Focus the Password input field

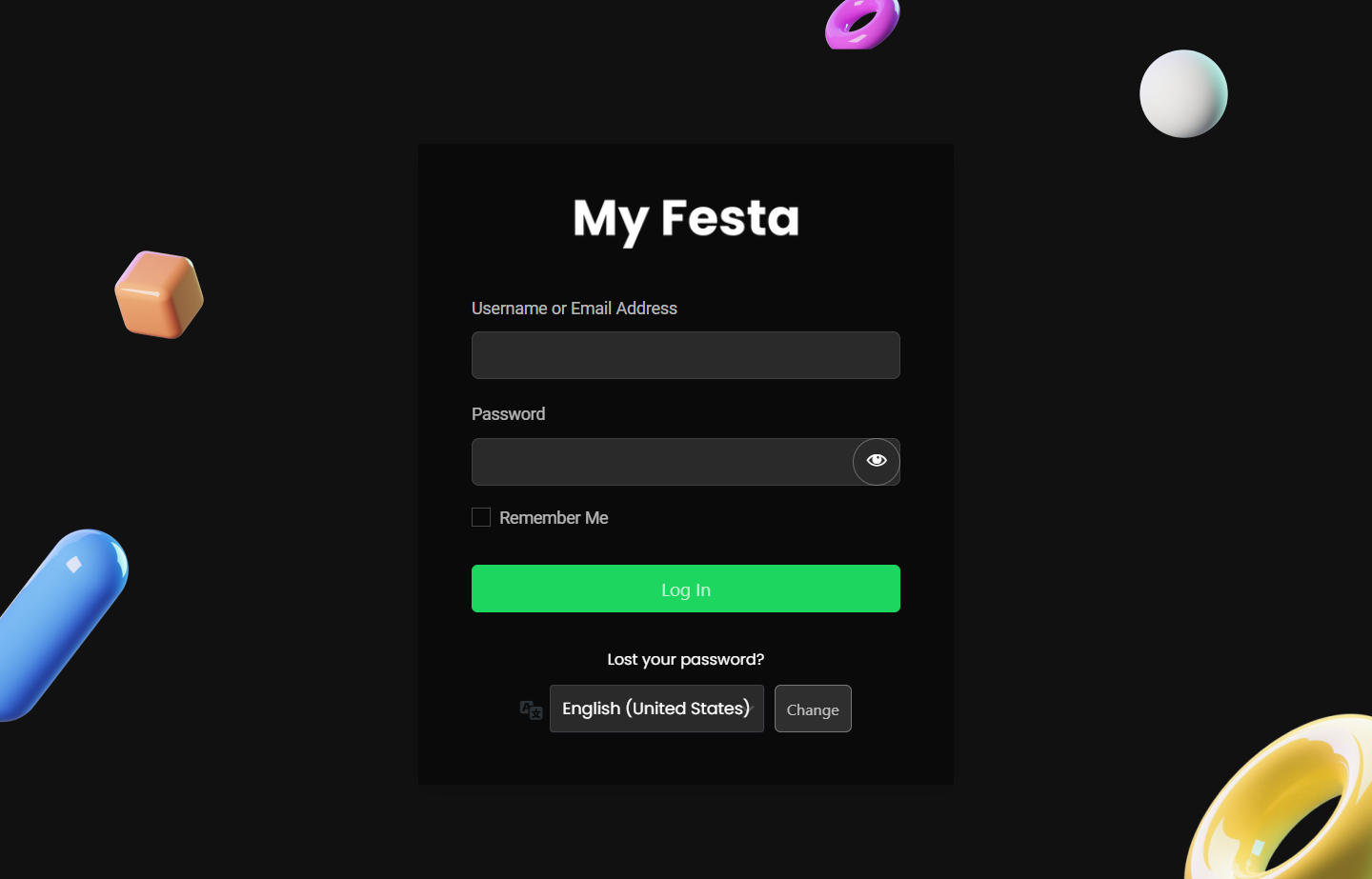click(x=662, y=462)
